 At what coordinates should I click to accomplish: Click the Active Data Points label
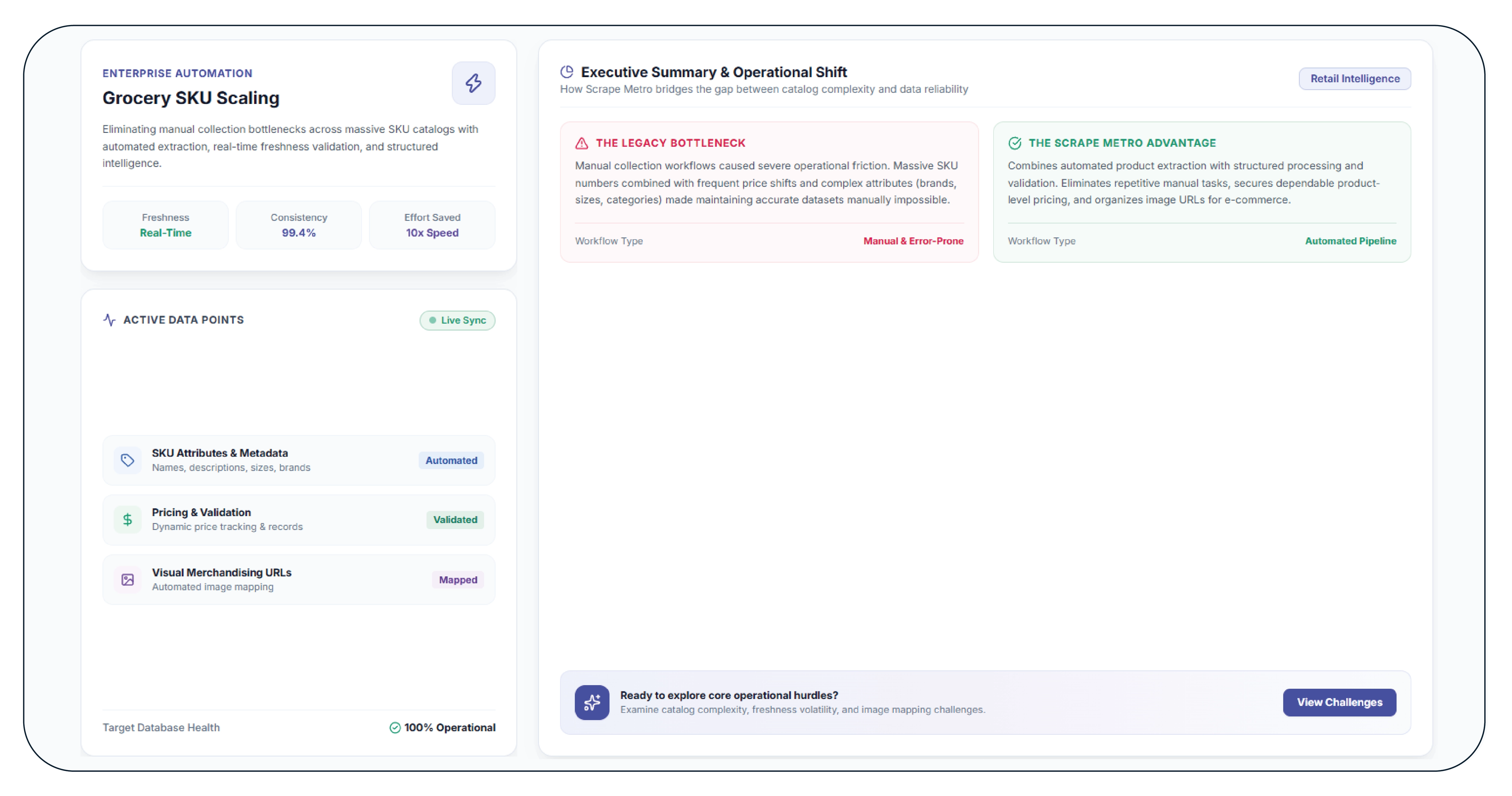pos(184,320)
